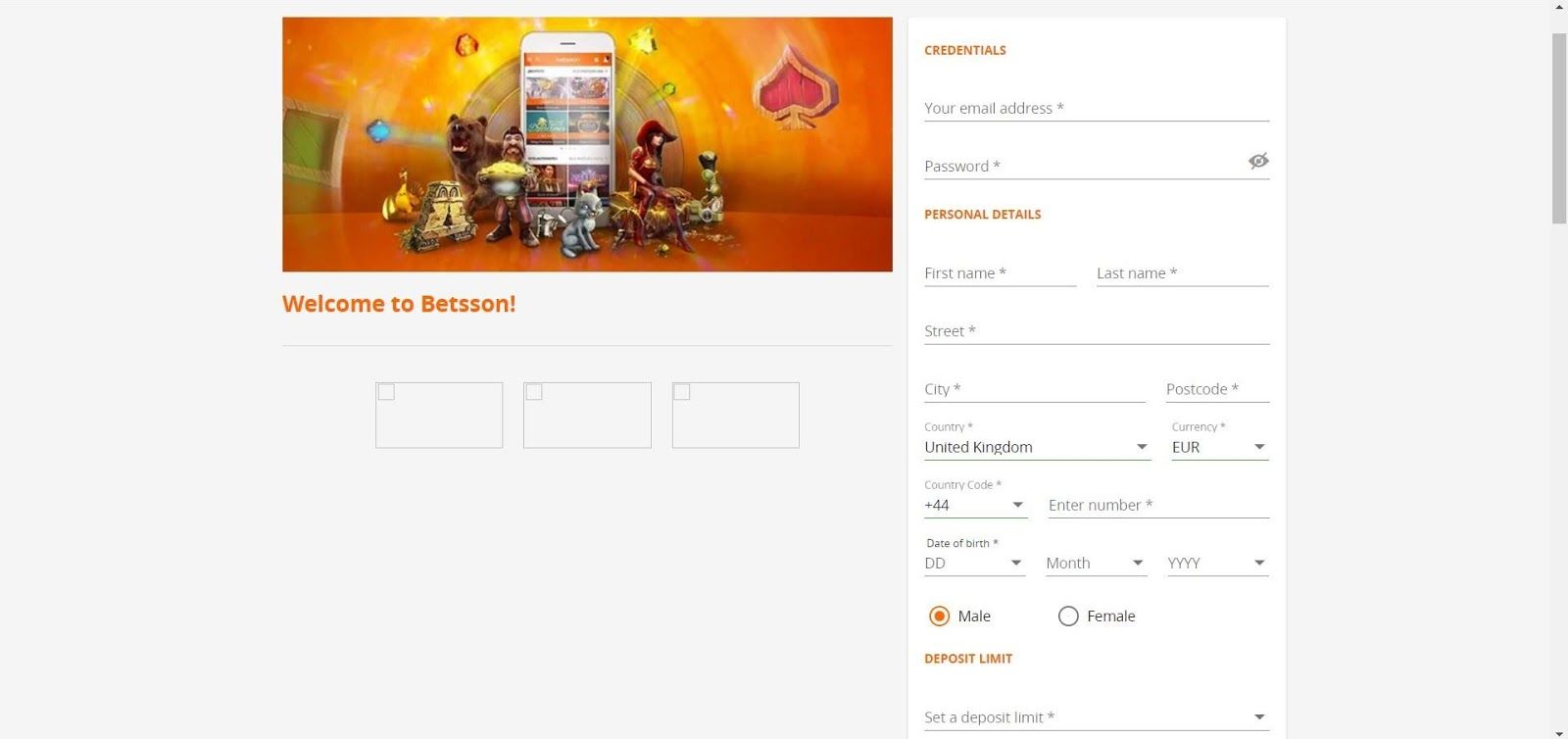Image resolution: width=1568 pixels, height=739 pixels.
Task: Click the Your email address field
Action: point(1097,108)
